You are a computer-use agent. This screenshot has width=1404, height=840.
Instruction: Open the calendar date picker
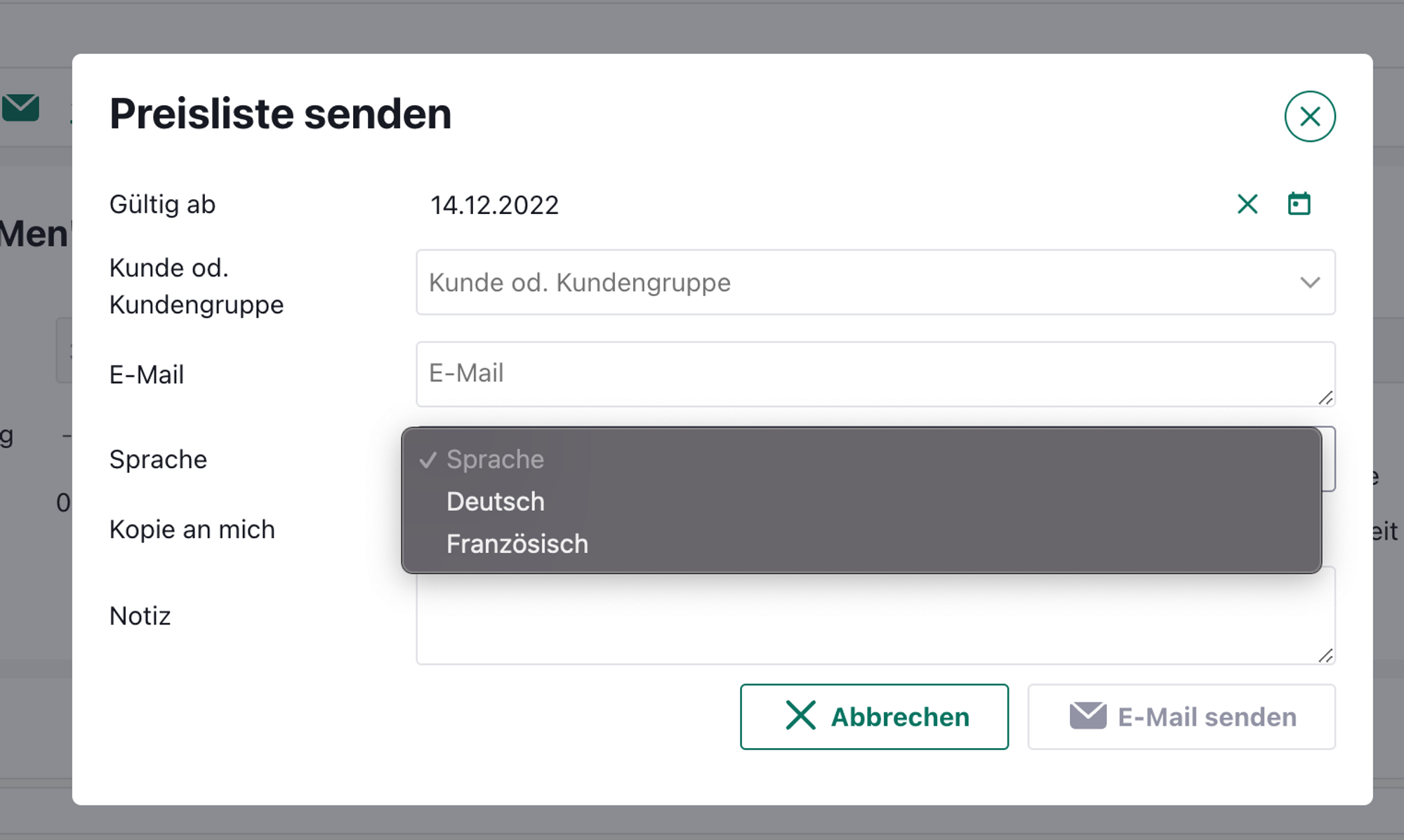1299,204
